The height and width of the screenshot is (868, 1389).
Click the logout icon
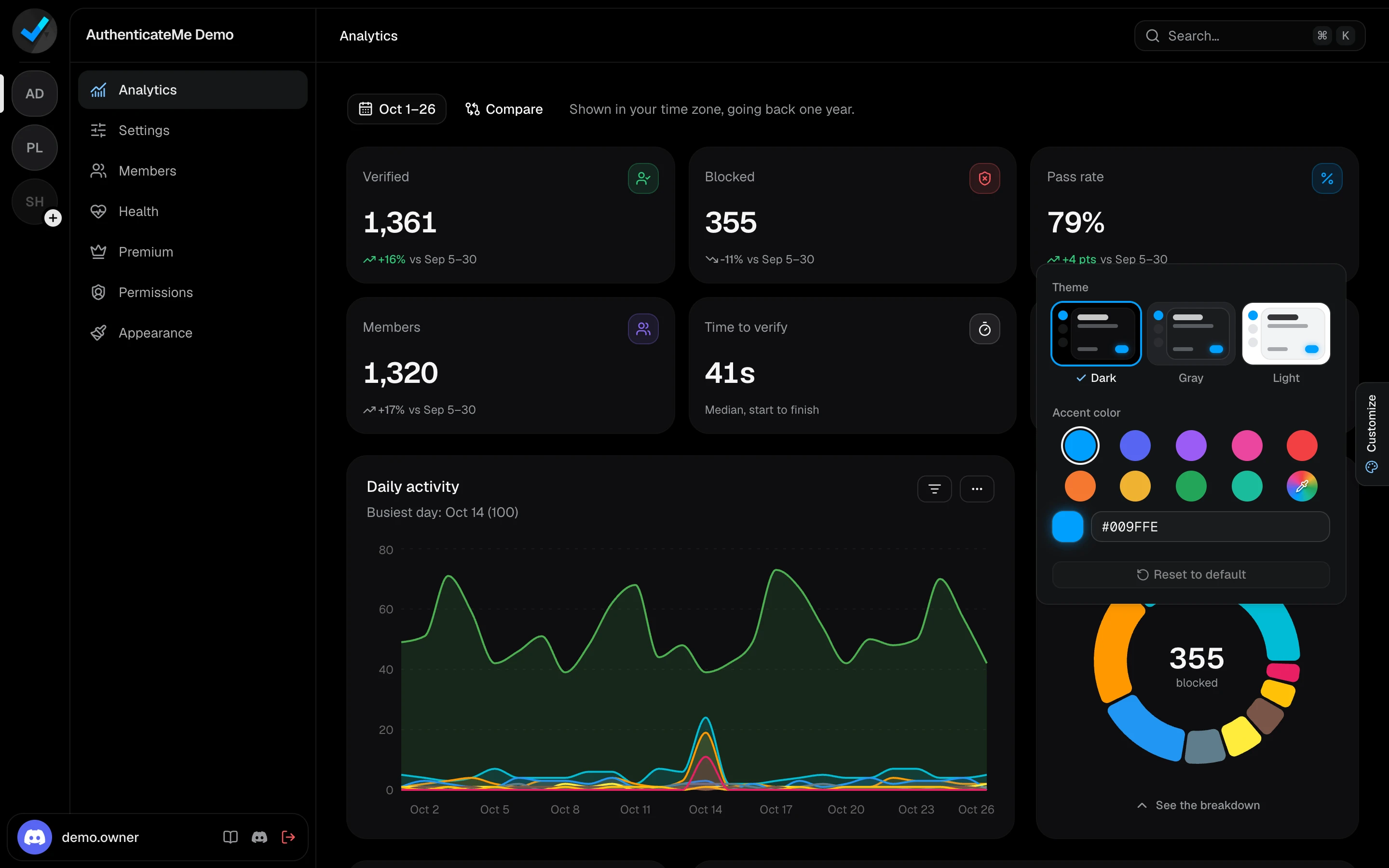[288, 837]
